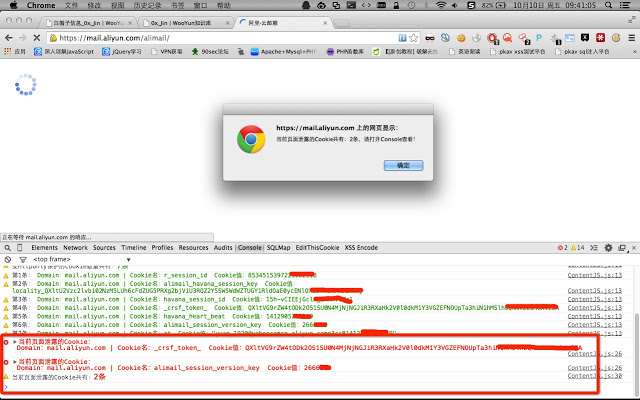Screen dimensions: 640x400
Task: Toggle DevTools device mode phone icon
Action: (x=20, y=248)
